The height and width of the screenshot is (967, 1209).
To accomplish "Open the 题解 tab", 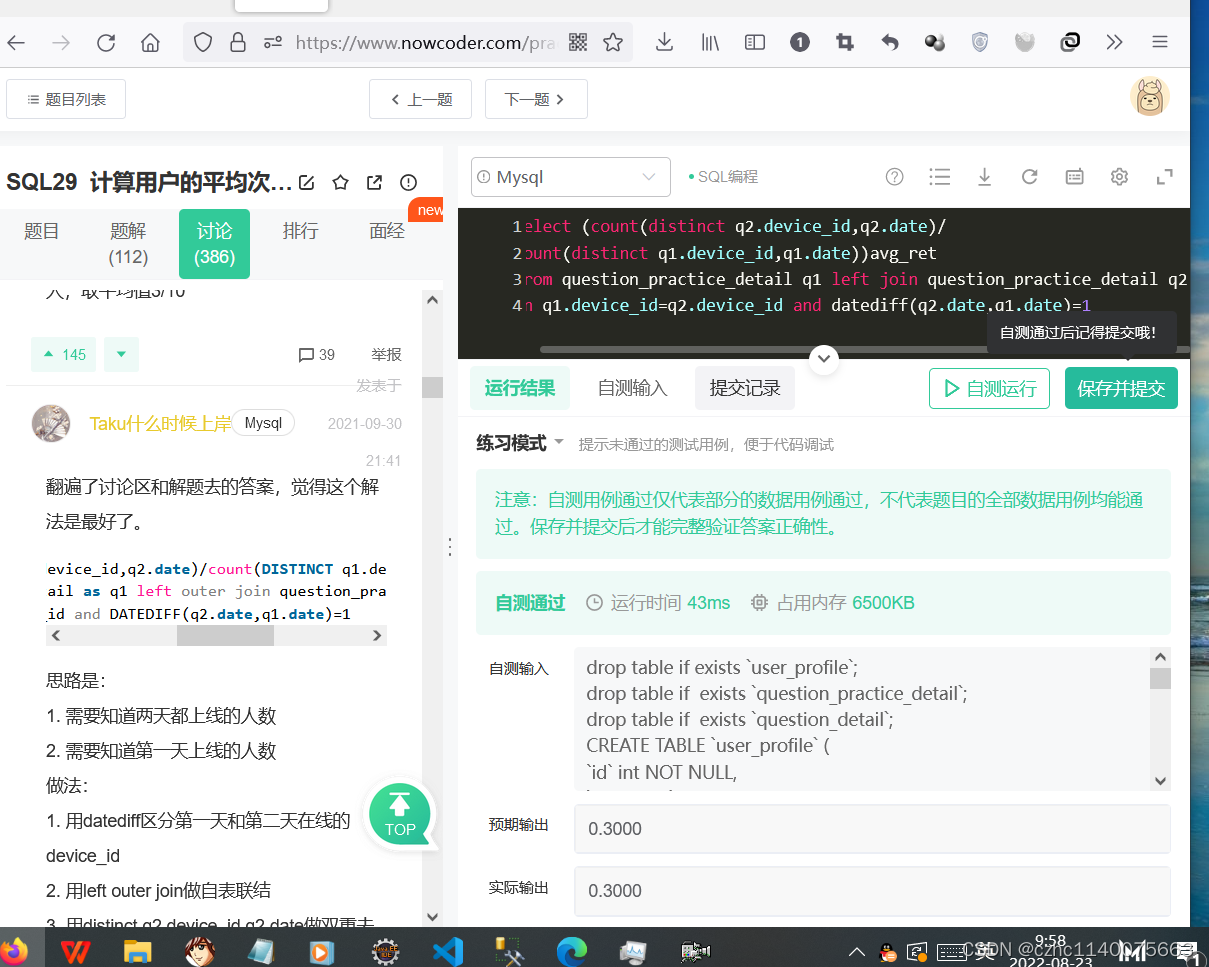I will (x=128, y=243).
